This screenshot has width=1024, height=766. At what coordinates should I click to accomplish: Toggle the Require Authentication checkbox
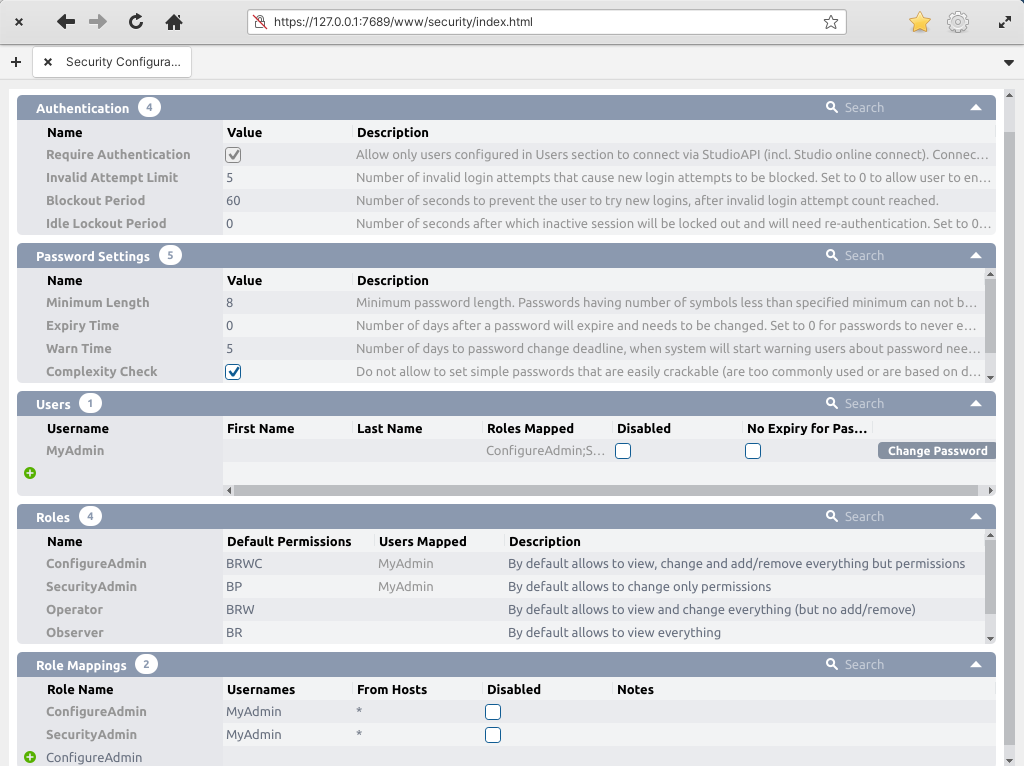click(233, 155)
